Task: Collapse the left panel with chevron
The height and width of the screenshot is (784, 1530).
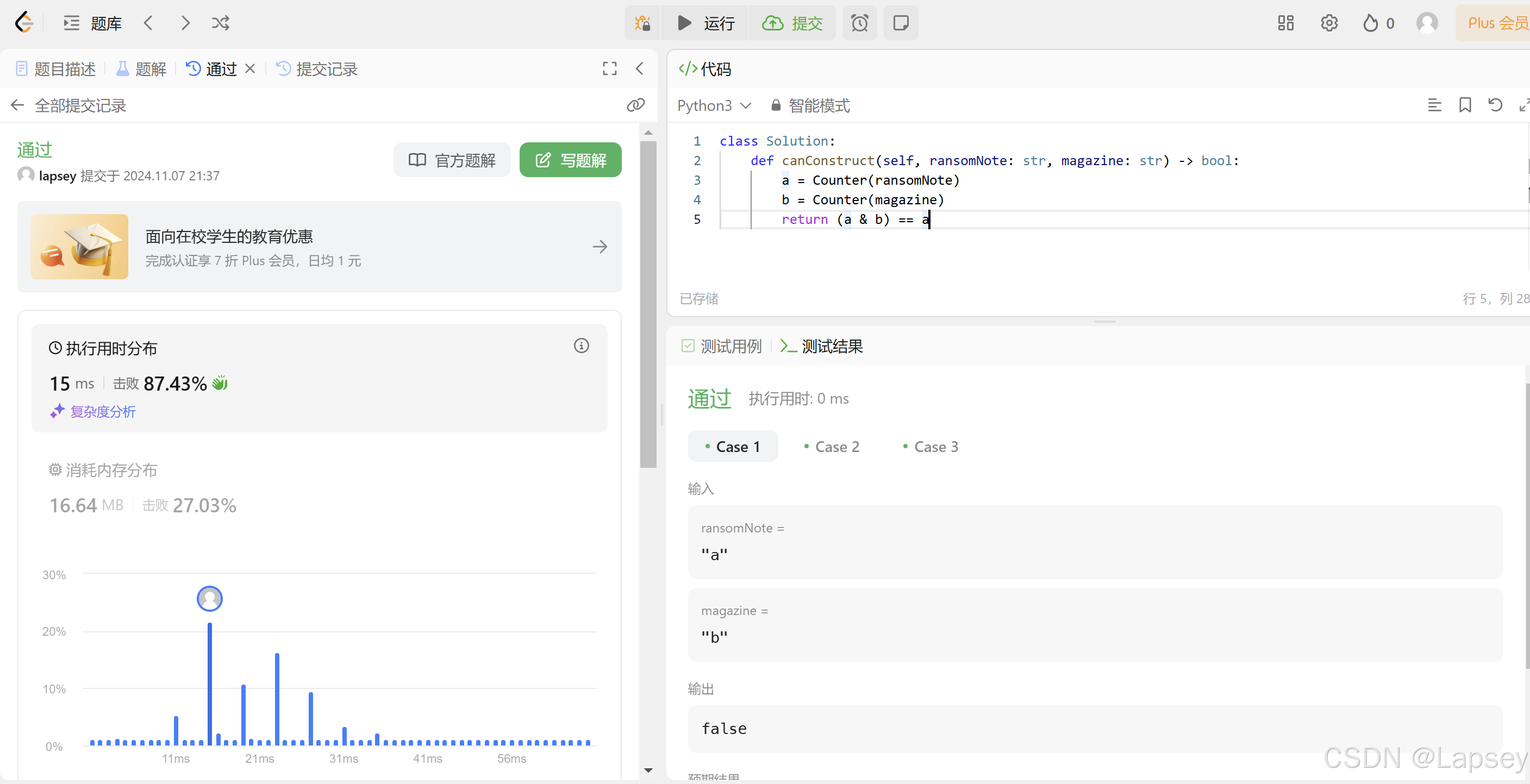Action: 640,69
